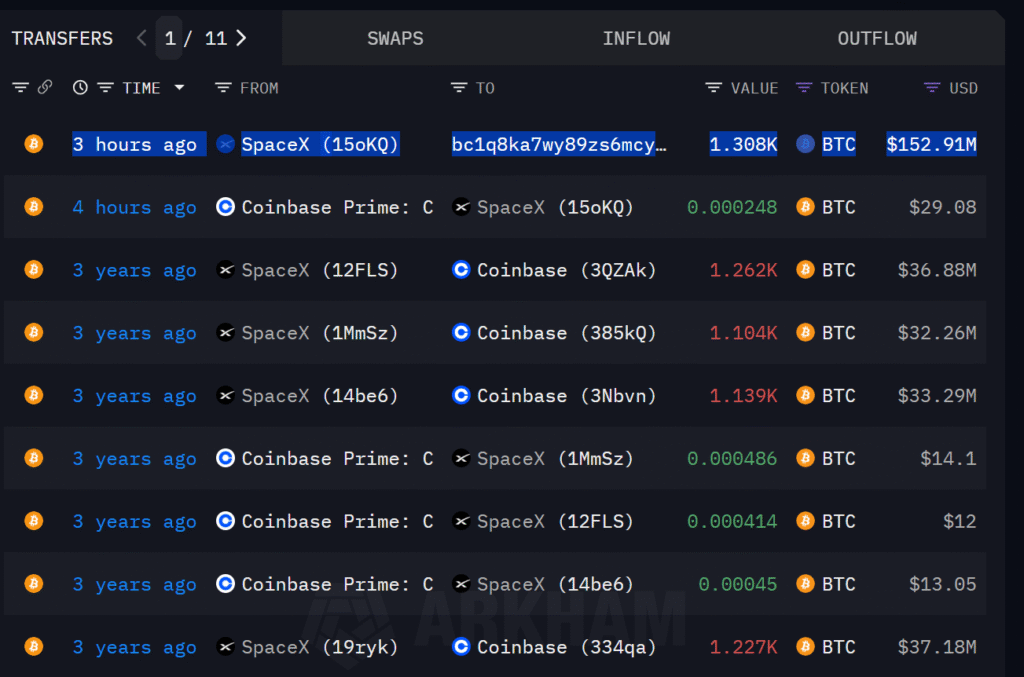Click the SpaceX logo beside sender SpaceX (14be6)
This screenshot has height=677, width=1024.
point(225,395)
